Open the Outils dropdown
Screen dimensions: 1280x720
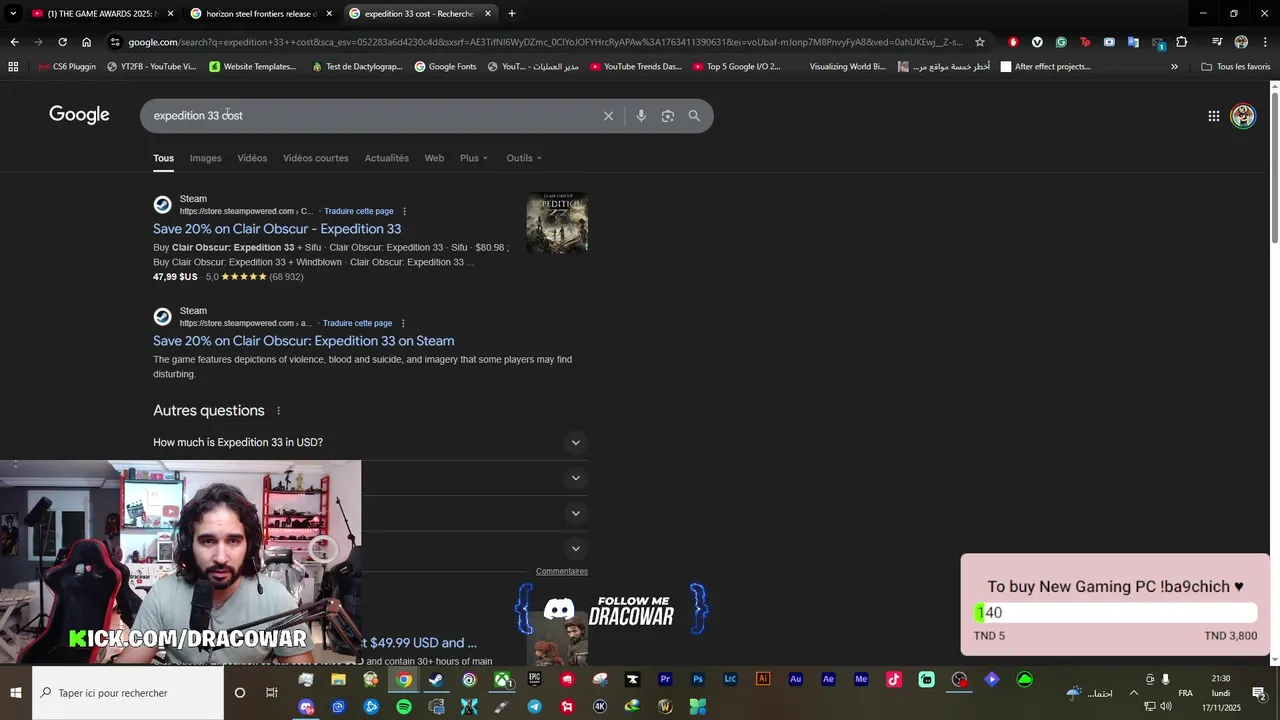click(x=524, y=158)
